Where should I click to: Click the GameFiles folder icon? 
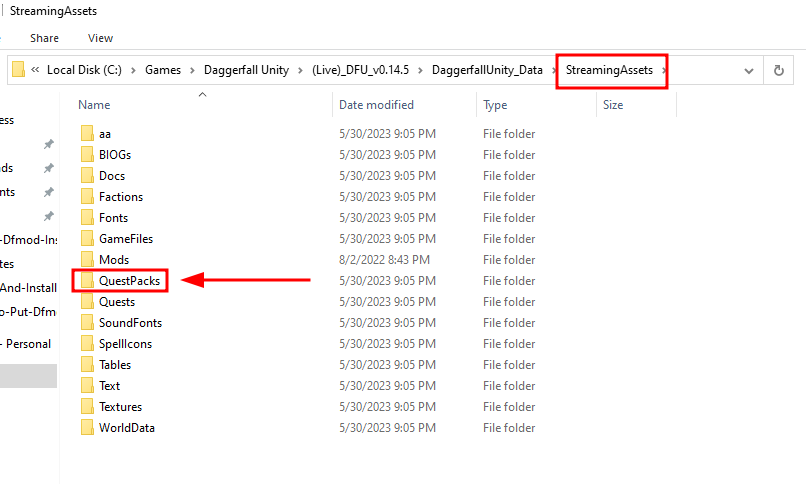point(87,239)
